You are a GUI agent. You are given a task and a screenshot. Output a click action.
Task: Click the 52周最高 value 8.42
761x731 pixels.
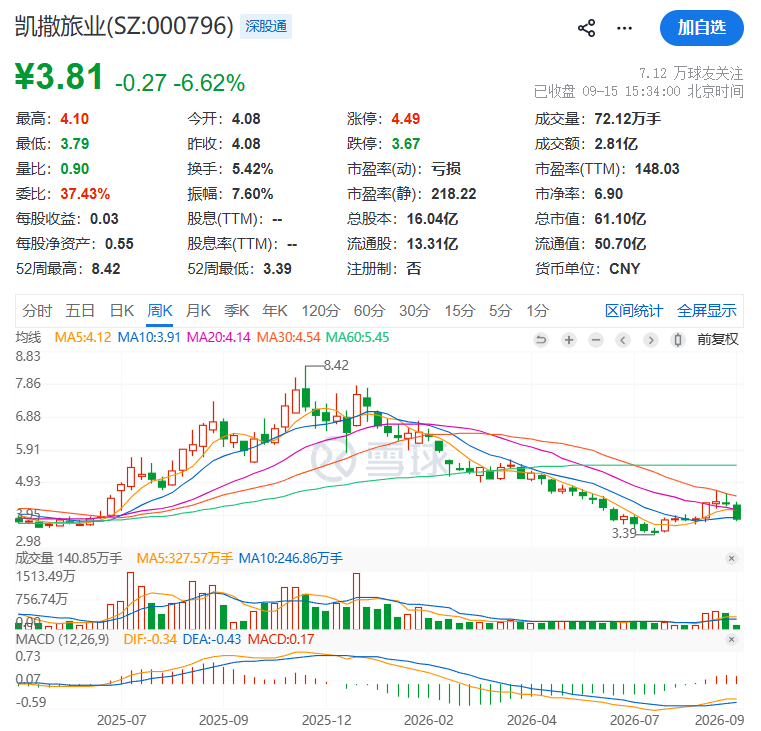click(106, 268)
